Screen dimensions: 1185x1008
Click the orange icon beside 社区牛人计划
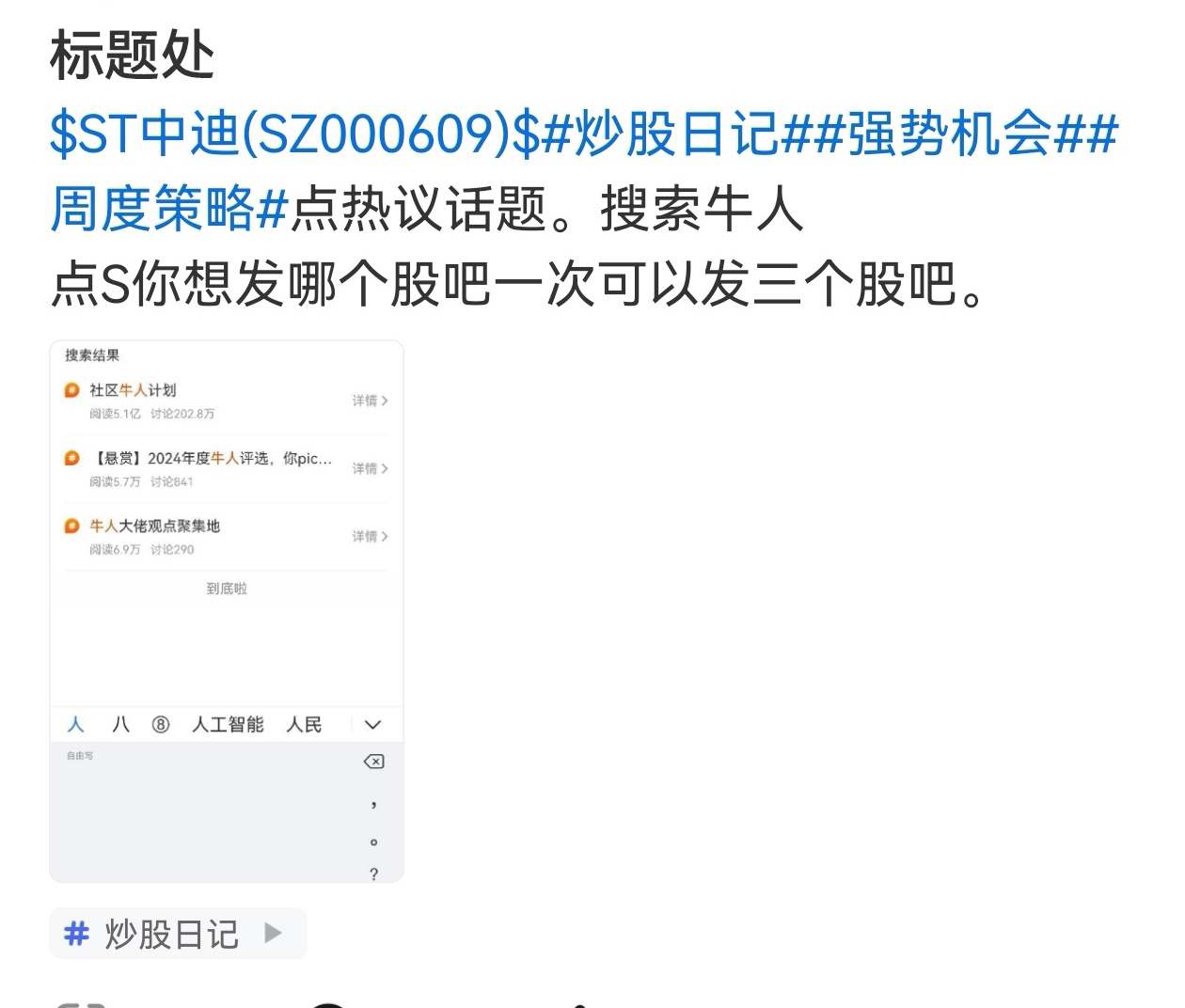pyautogui.click(x=71, y=390)
